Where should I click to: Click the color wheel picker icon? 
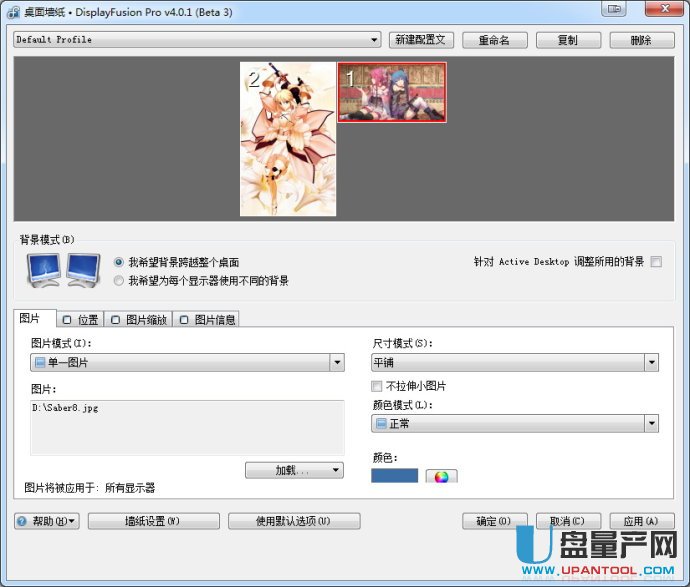(440, 476)
